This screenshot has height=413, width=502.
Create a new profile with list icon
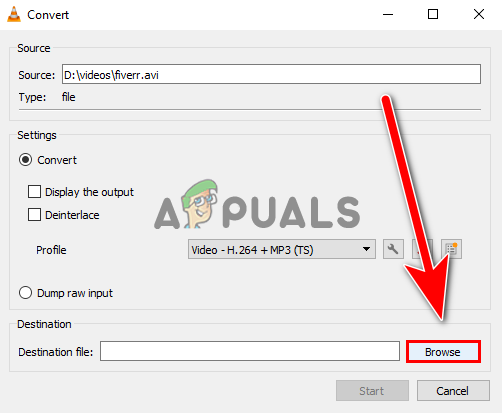point(451,249)
